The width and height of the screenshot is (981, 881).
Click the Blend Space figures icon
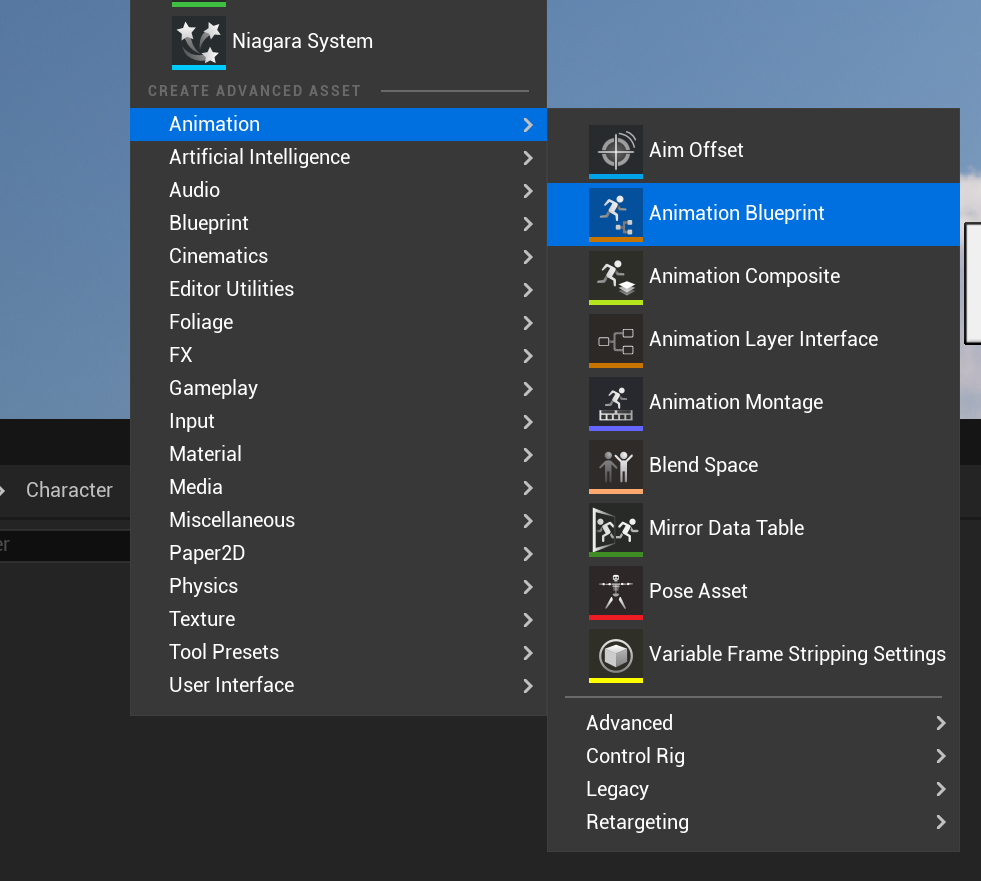tap(616, 467)
